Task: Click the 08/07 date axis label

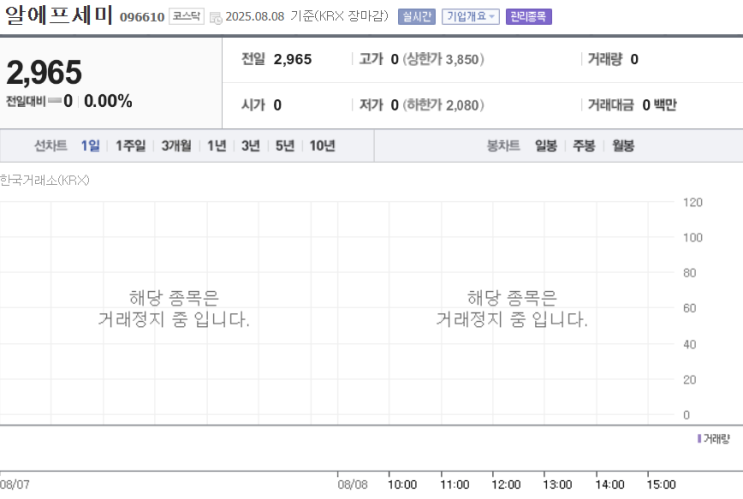Action: click(15, 485)
